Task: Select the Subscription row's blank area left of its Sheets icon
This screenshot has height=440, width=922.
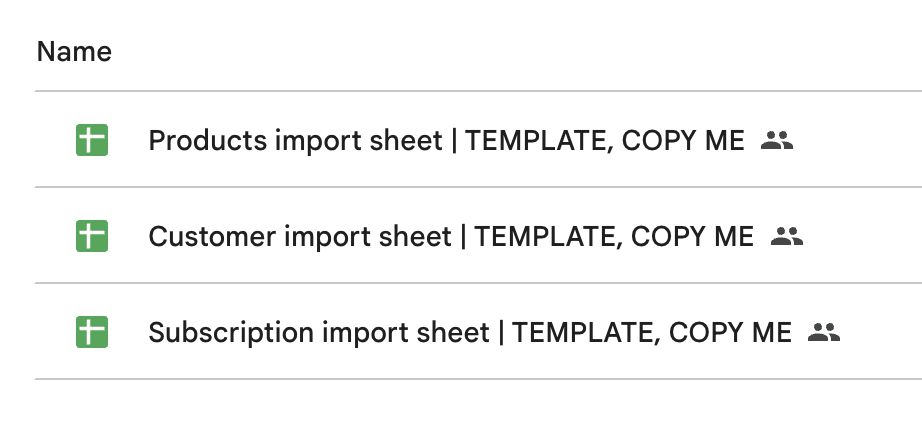Action: (x=52, y=332)
